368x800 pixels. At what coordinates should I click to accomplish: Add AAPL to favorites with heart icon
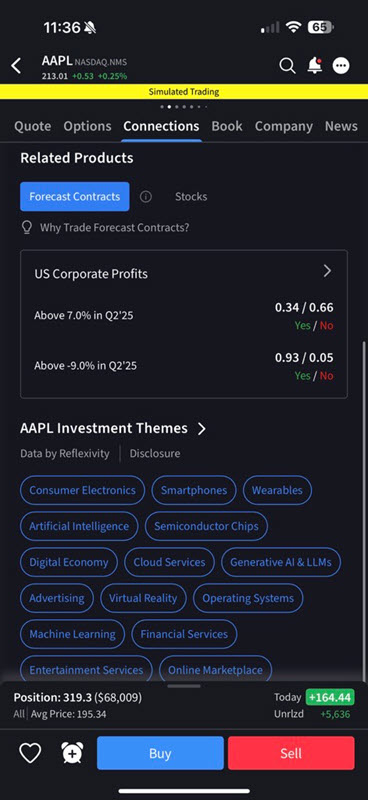point(30,753)
